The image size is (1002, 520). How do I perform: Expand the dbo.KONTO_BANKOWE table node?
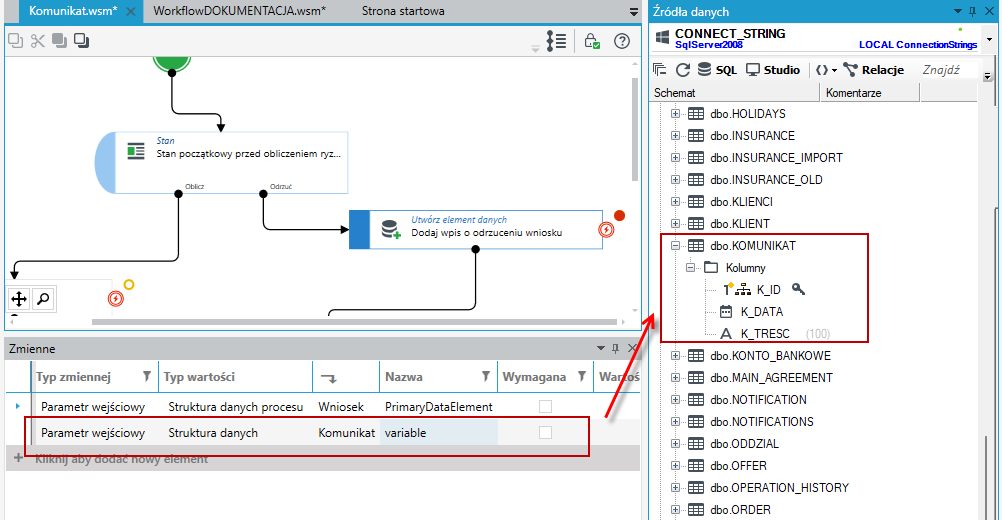pos(675,356)
